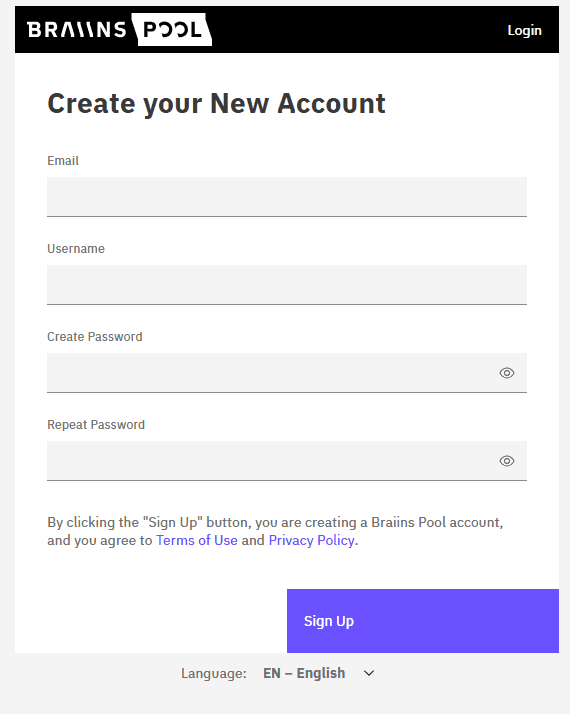The width and height of the screenshot is (570, 714).
Task: Focus the Email input field
Action: 287,197
